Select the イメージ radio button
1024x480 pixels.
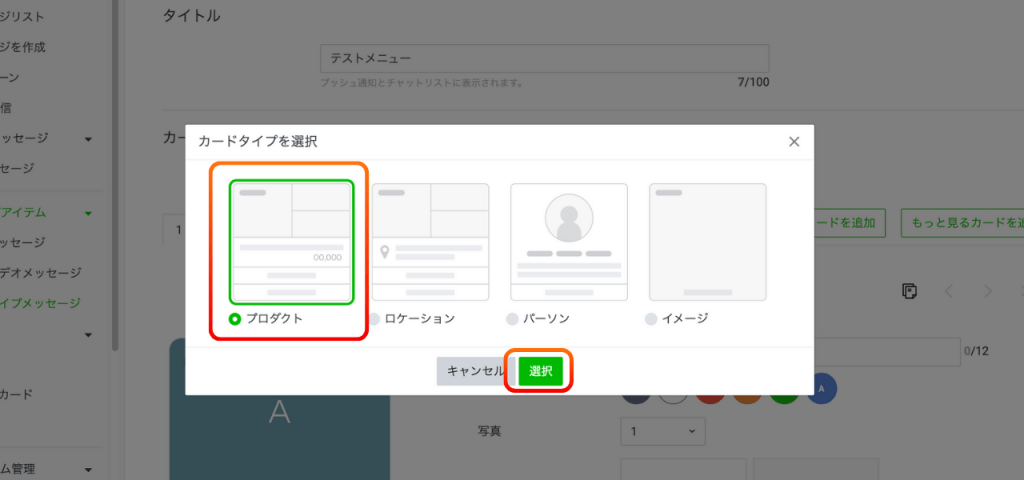(x=651, y=319)
